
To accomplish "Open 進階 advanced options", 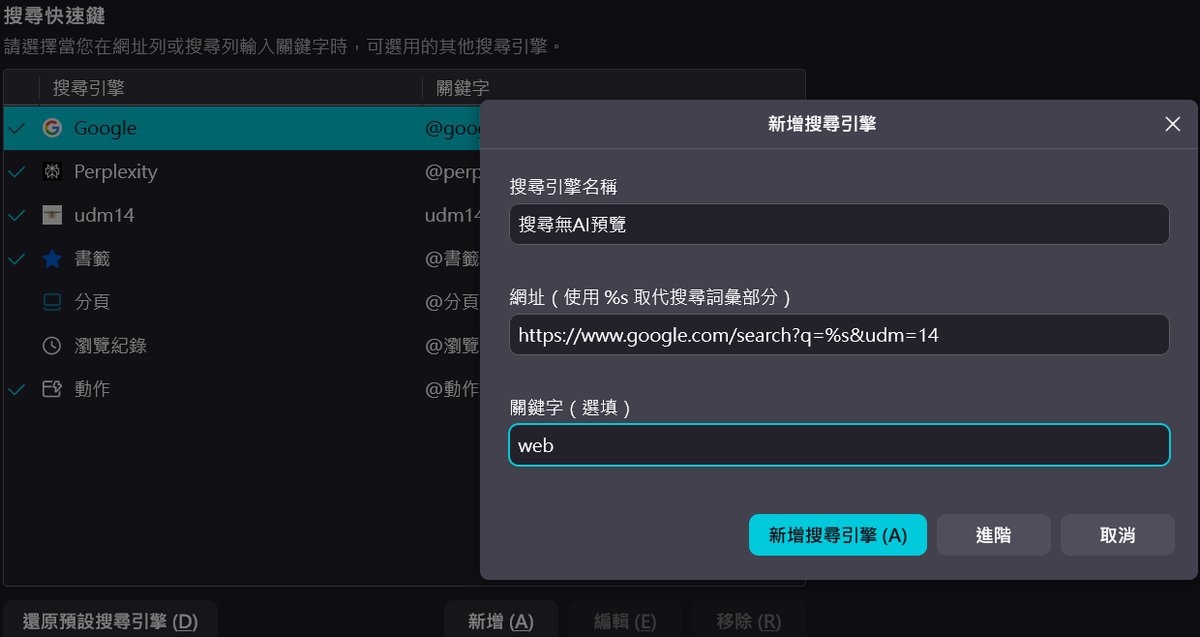I will coord(993,535).
